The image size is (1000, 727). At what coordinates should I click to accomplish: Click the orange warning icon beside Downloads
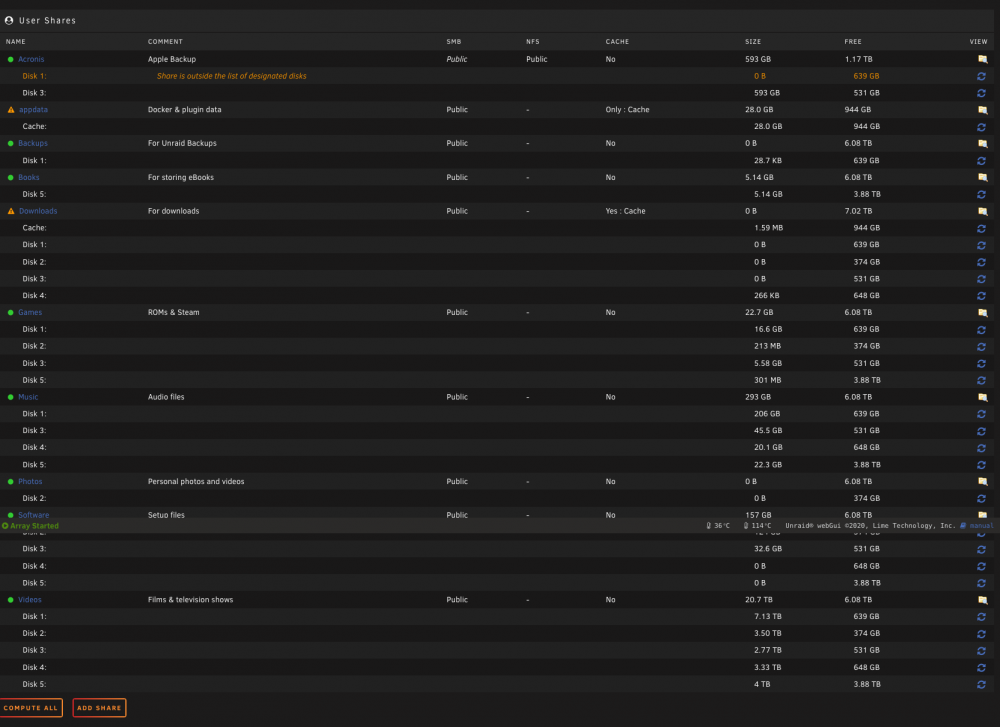(x=11, y=211)
